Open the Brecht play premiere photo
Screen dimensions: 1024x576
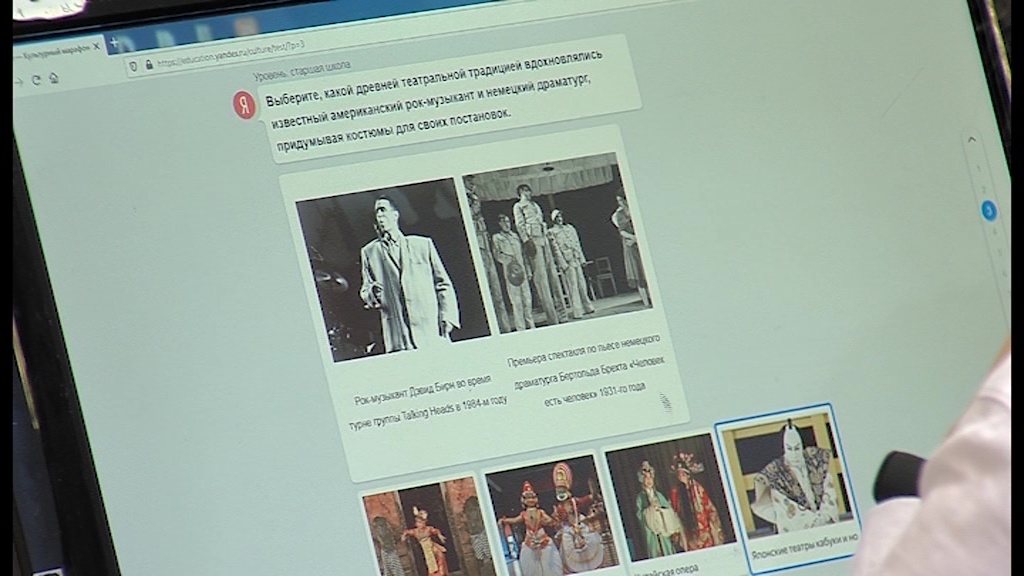pyautogui.click(x=556, y=243)
